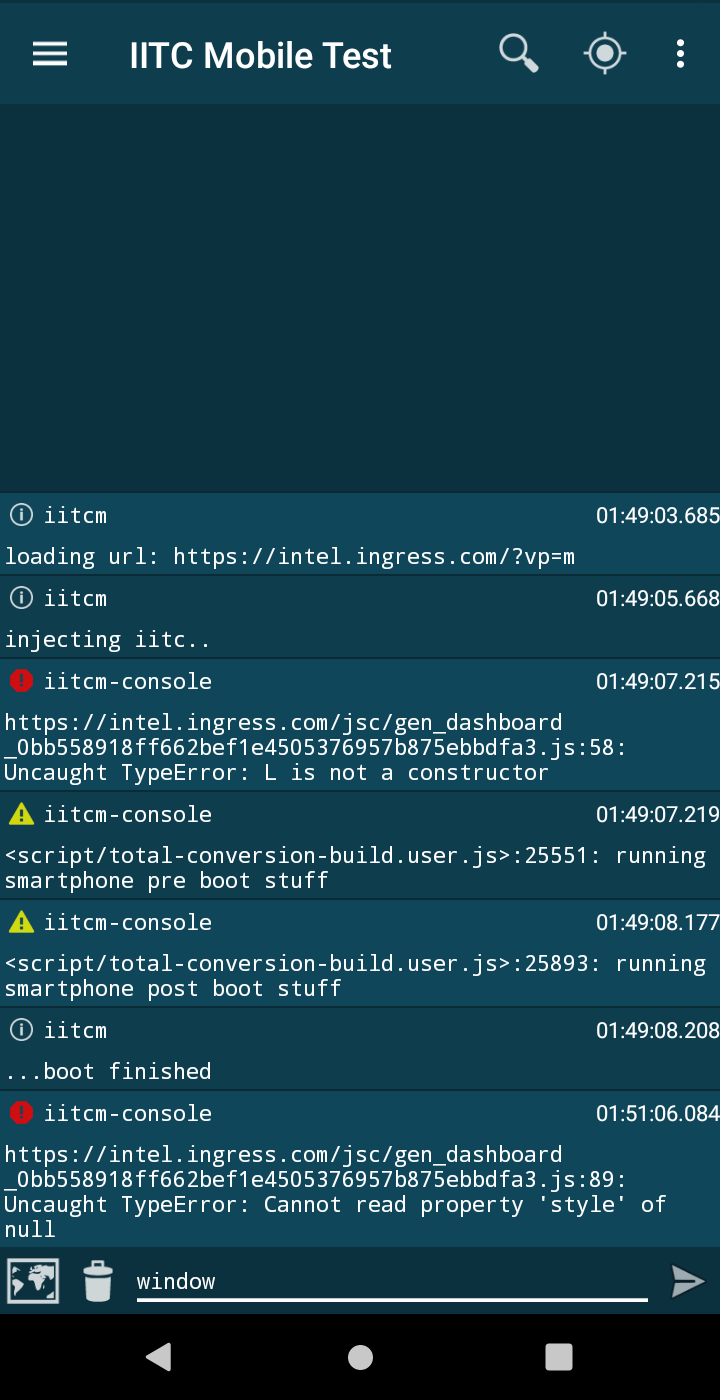The width and height of the screenshot is (720, 1400).
Task: Clear the debug log with trash icon
Action: coord(97,1281)
